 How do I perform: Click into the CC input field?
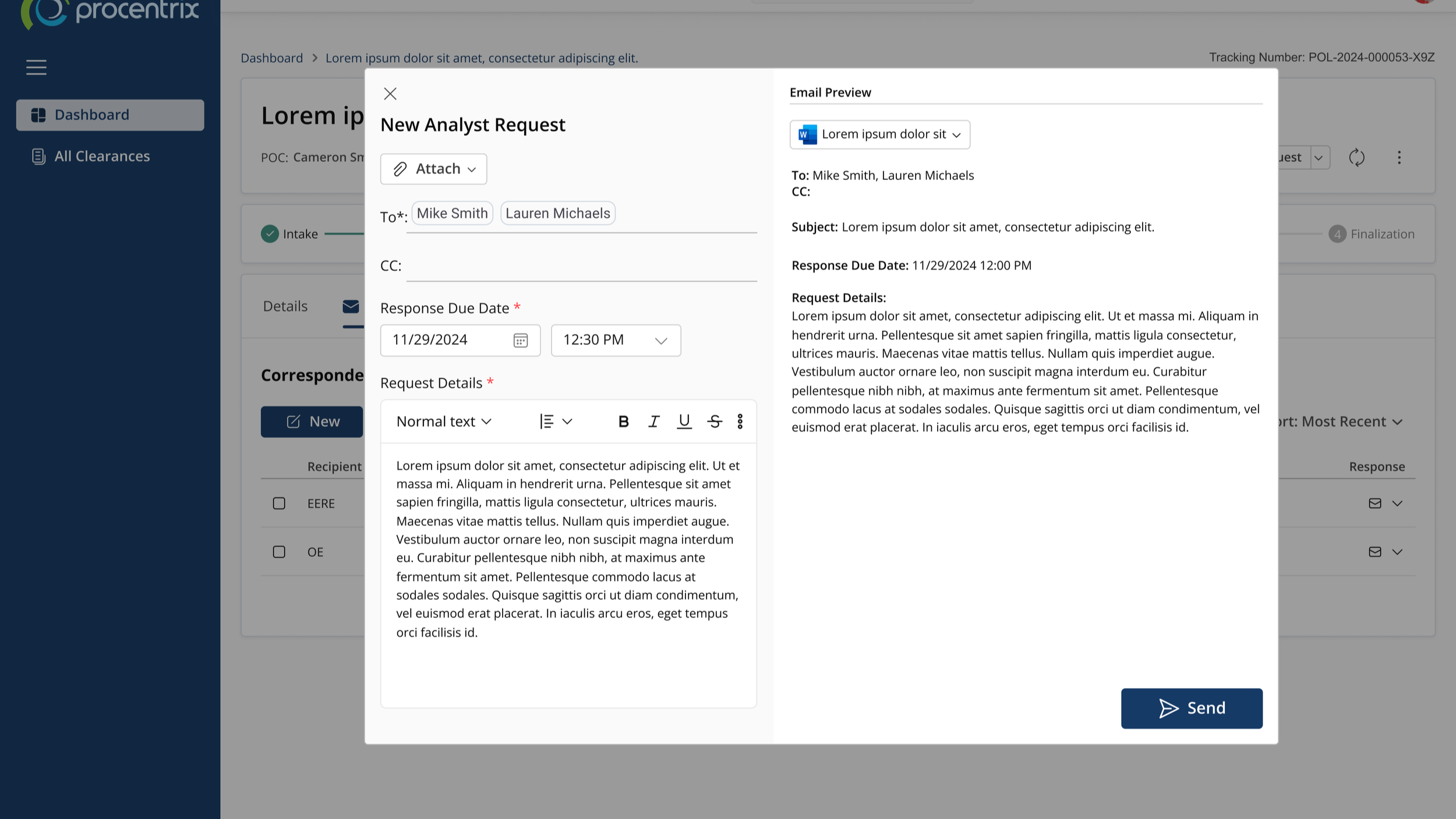[581, 267]
